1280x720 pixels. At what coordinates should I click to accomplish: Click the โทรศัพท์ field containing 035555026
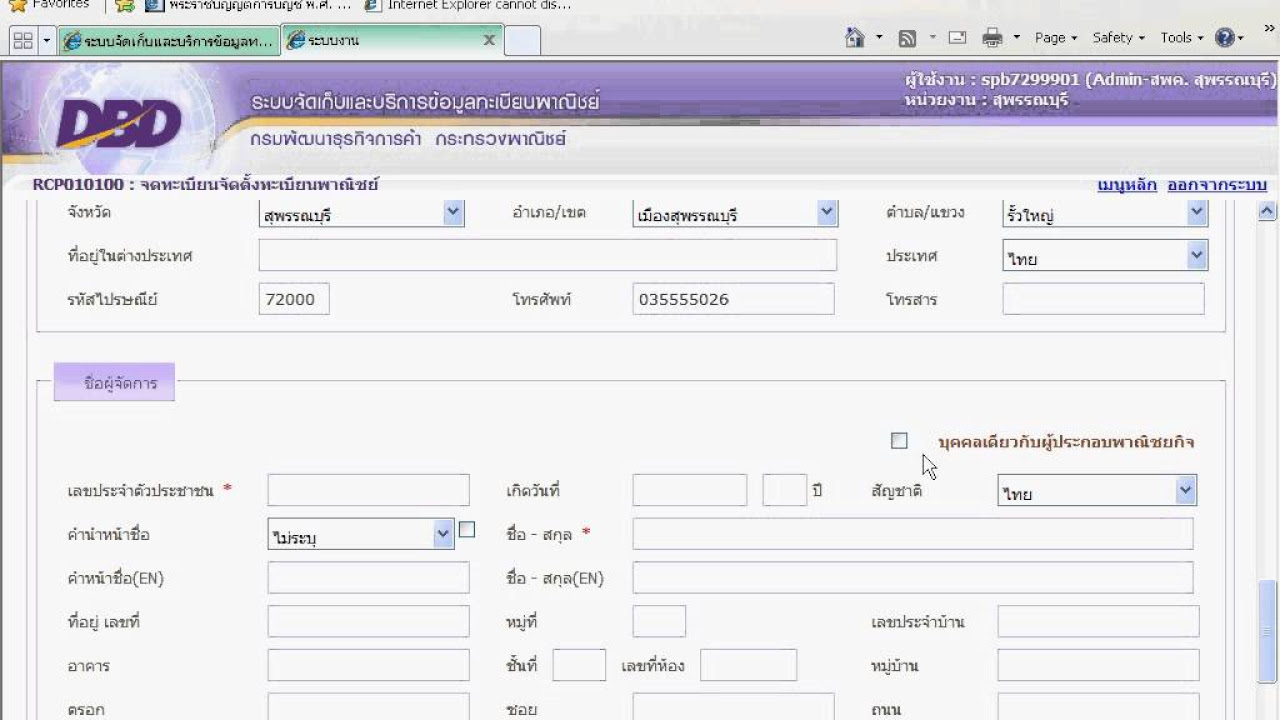coord(733,299)
